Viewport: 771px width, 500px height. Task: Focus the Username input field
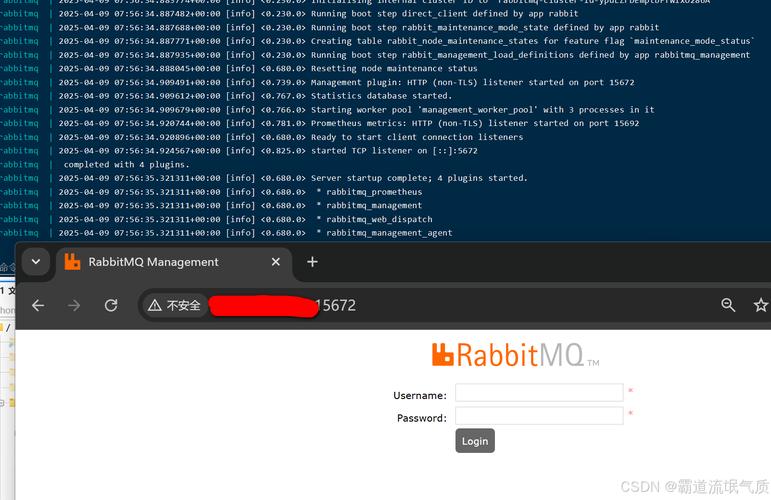pyautogui.click(x=539, y=392)
